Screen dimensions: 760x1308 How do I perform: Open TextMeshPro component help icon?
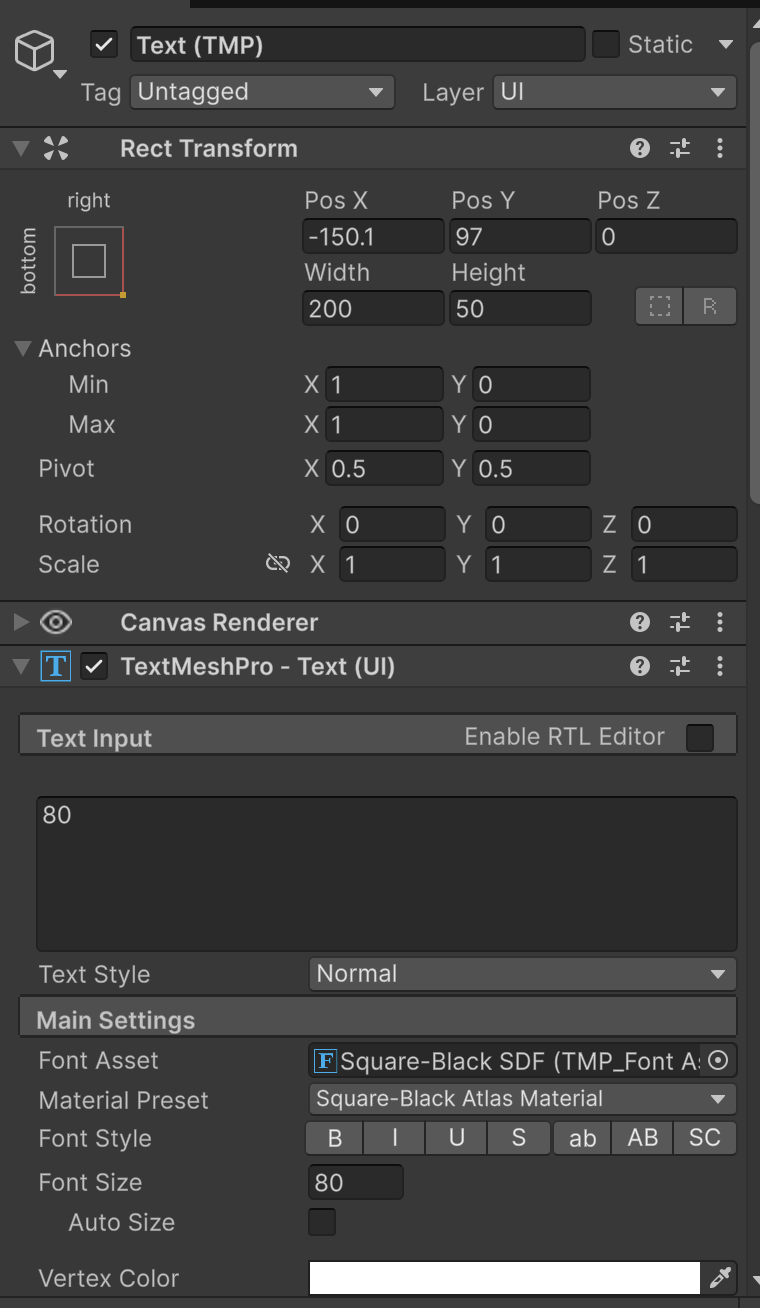[x=640, y=667]
